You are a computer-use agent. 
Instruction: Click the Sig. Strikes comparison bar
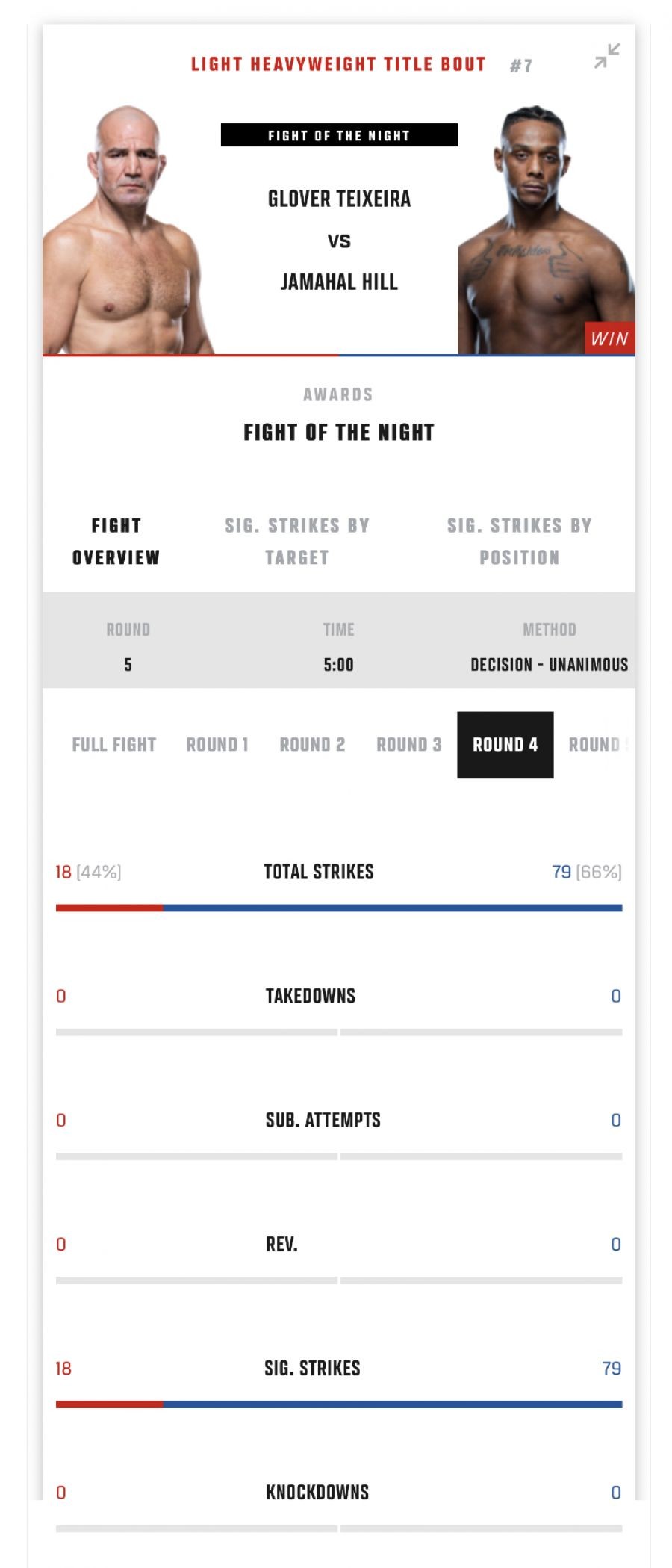[339, 1404]
